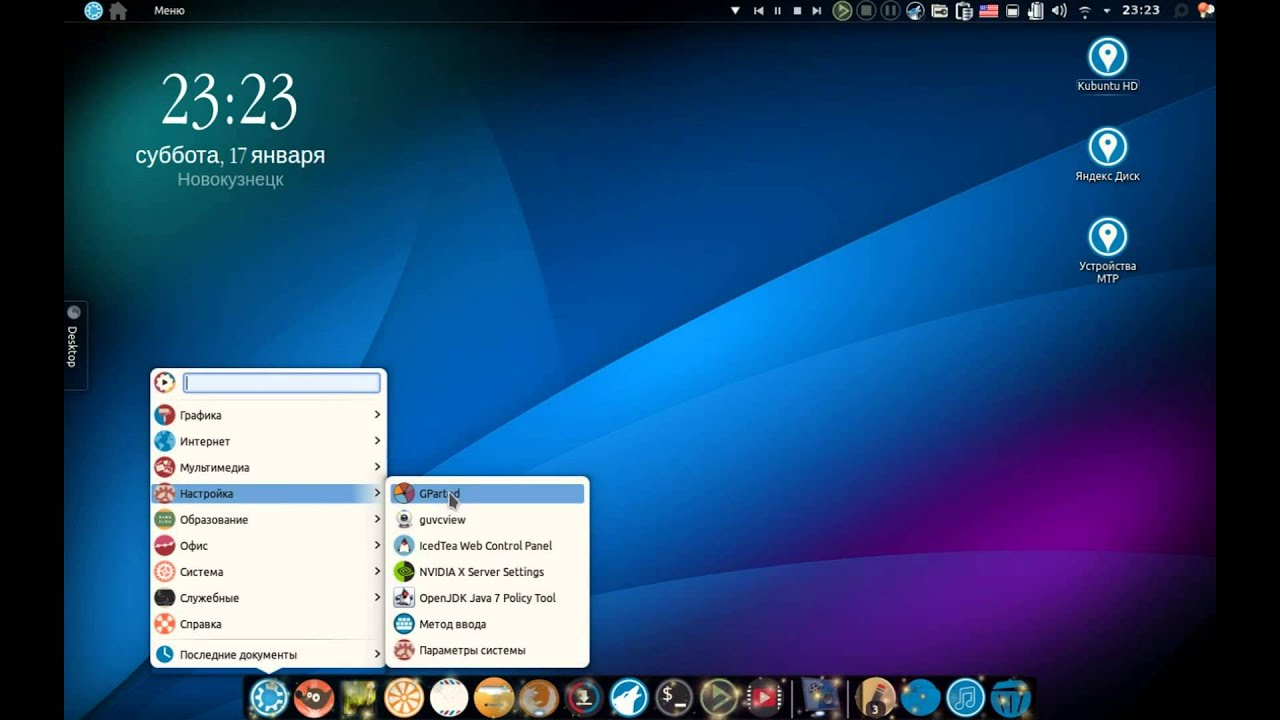The width and height of the screenshot is (1280, 720).
Task: Open the music note player in dock
Action: [x=965, y=697]
